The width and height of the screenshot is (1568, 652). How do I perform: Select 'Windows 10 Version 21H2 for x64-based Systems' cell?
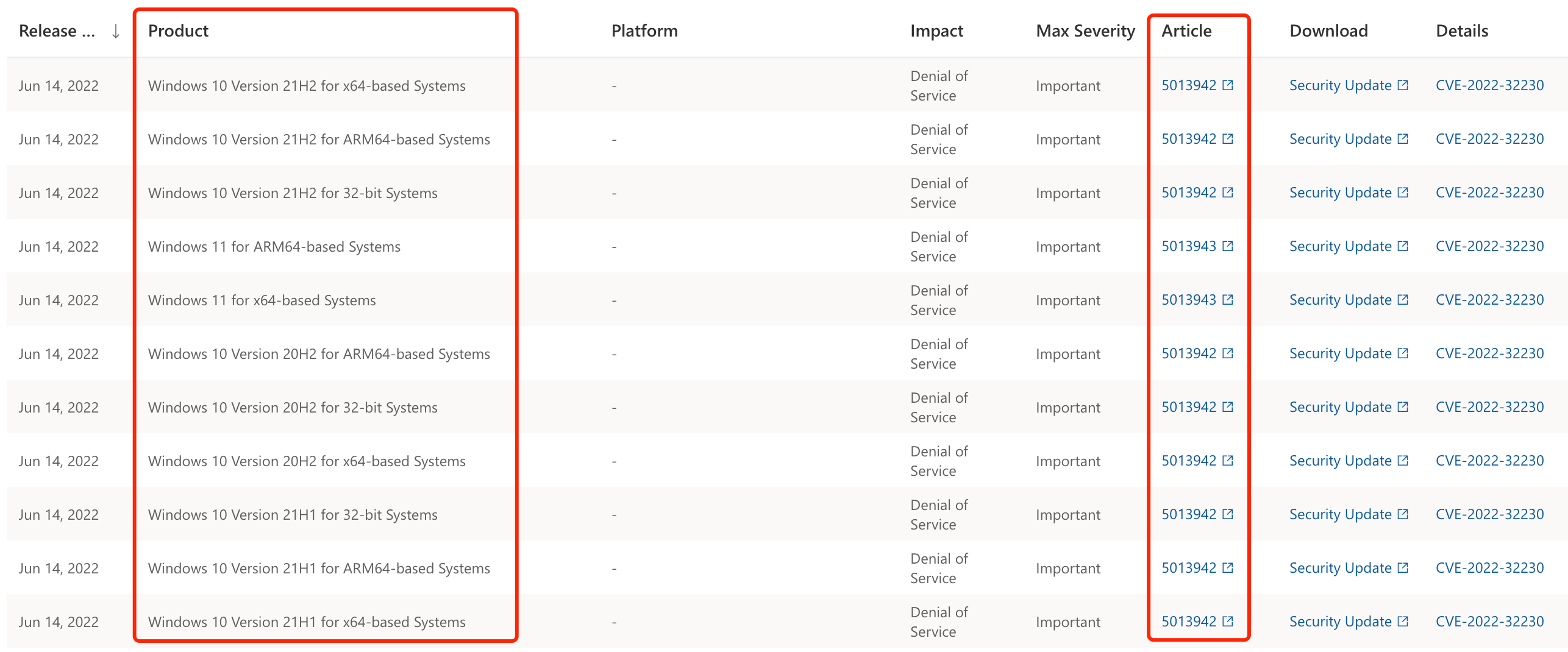pyautogui.click(x=307, y=86)
